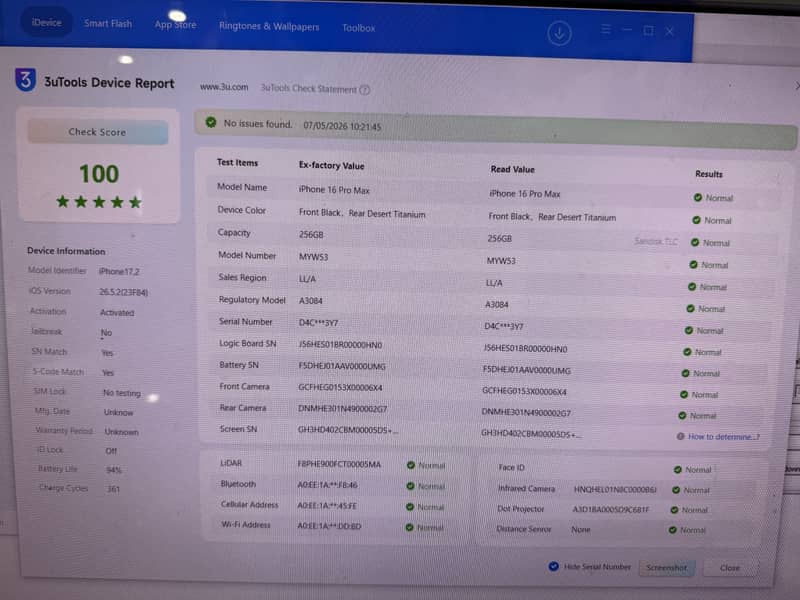The width and height of the screenshot is (800, 600).
Task: Click Battery SN ex-factory value F5DHEJ01AAV0000UMG
Action: (x=342, y=366)
